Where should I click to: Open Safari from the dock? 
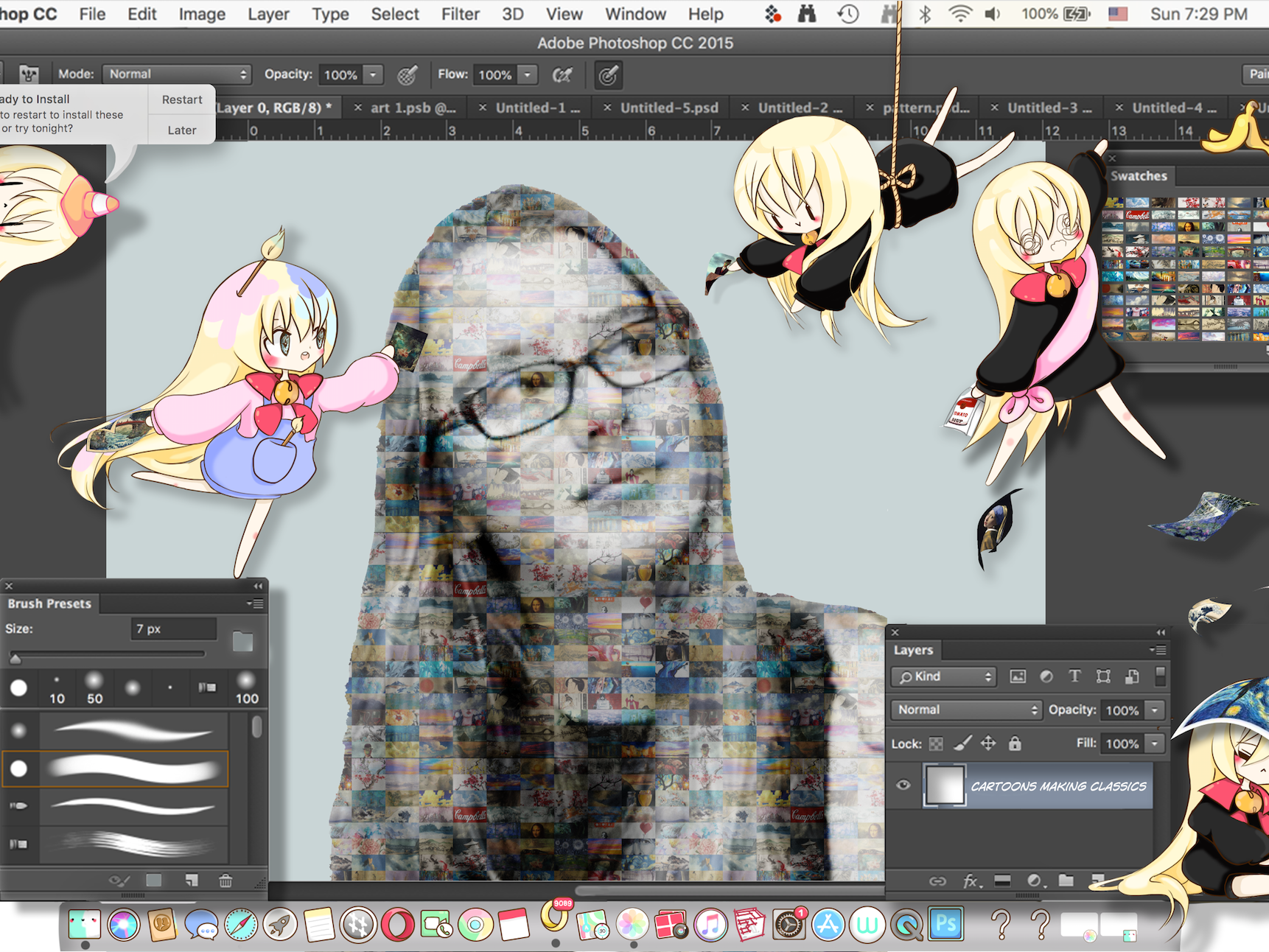(x=241, y=925)
